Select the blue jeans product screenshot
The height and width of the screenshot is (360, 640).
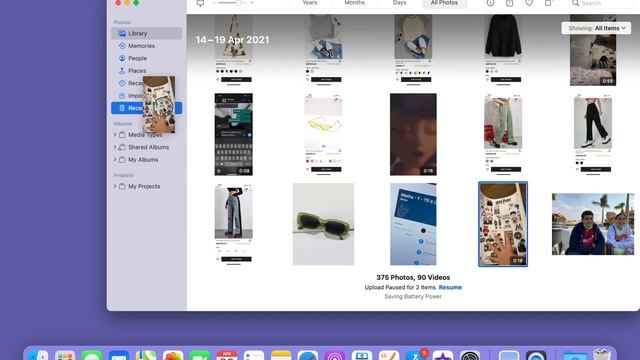point(233,224)
